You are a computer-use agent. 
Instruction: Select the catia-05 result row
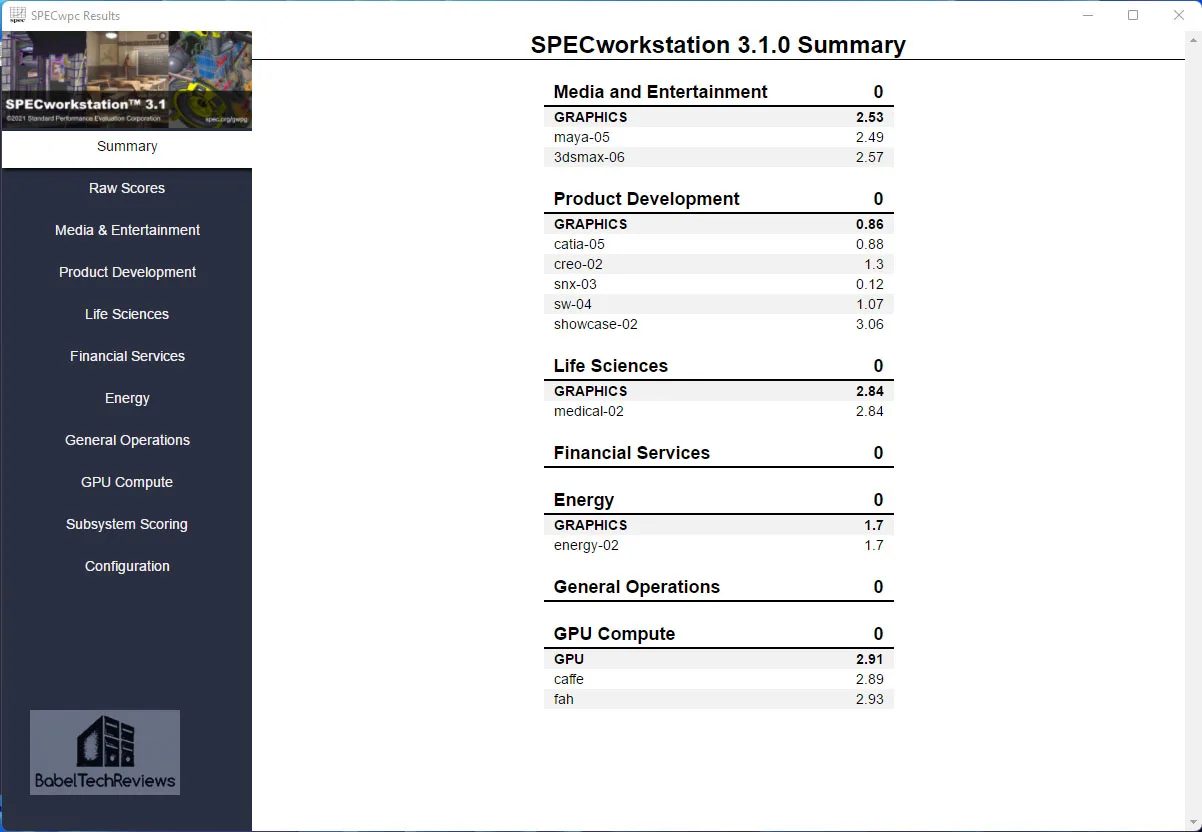pos(719,244)
